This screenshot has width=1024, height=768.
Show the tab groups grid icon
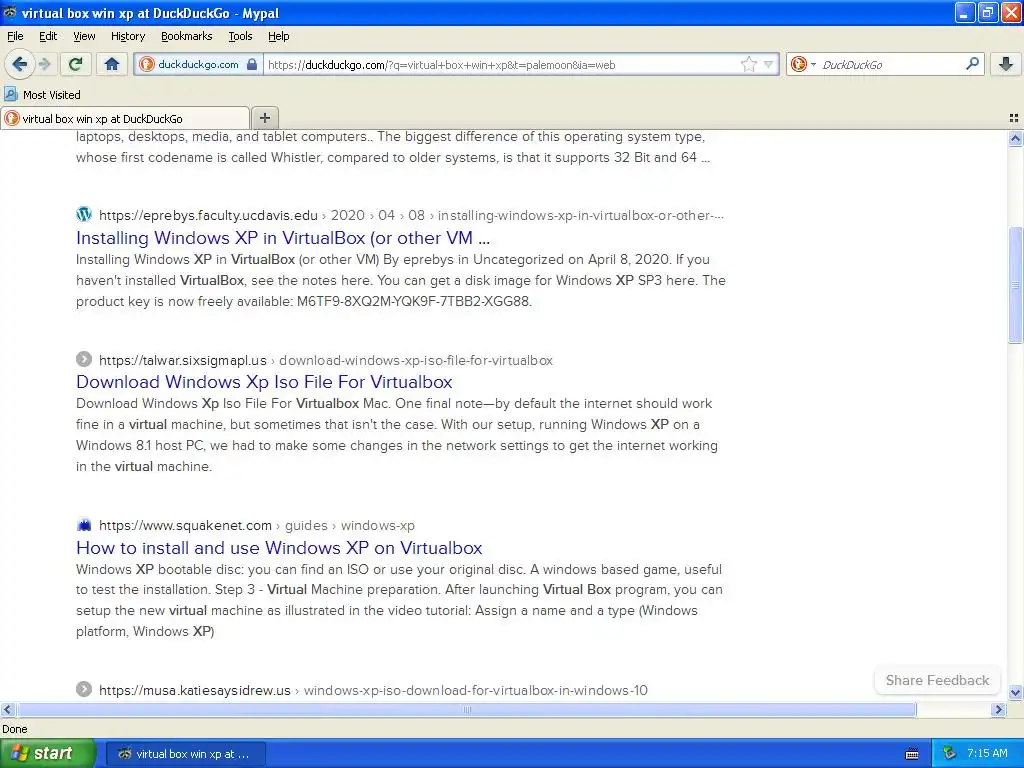click(x=1014, y=118)
